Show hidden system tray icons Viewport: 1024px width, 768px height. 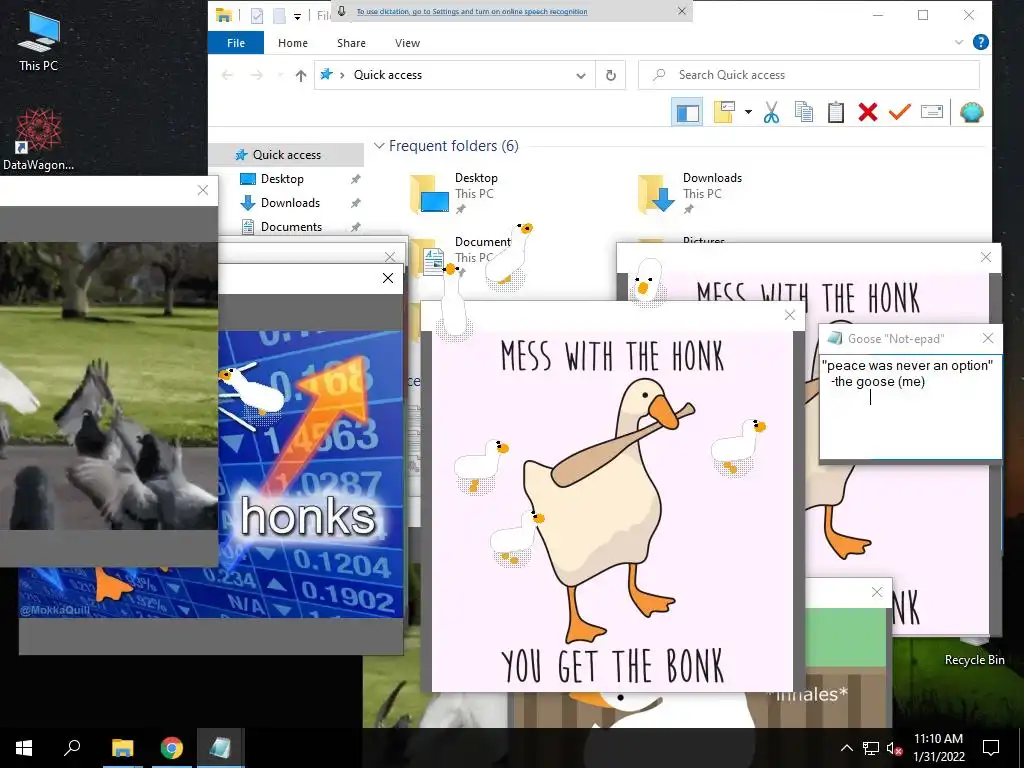pos(846,748)
